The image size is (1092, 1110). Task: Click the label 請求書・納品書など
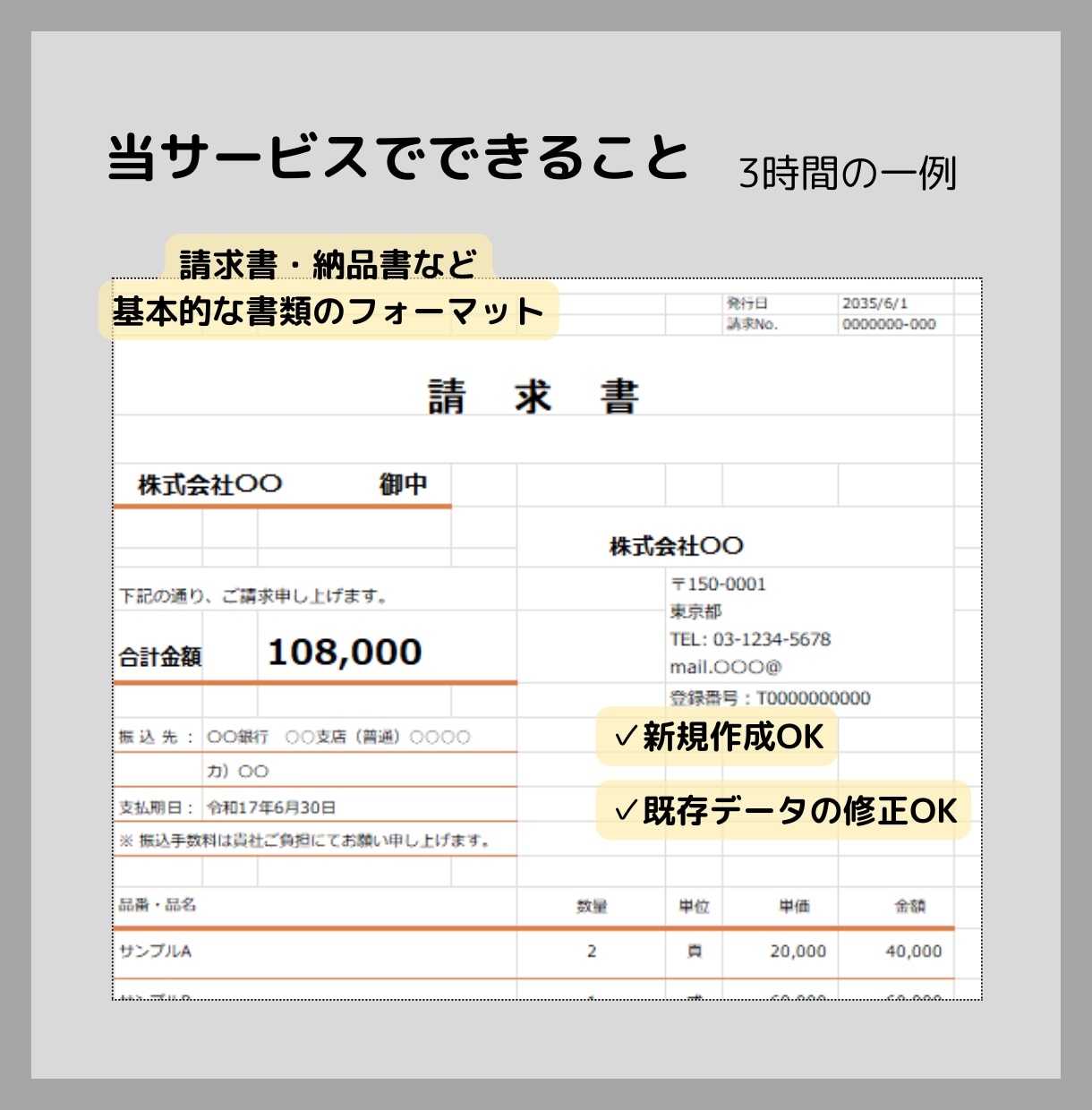328,264
